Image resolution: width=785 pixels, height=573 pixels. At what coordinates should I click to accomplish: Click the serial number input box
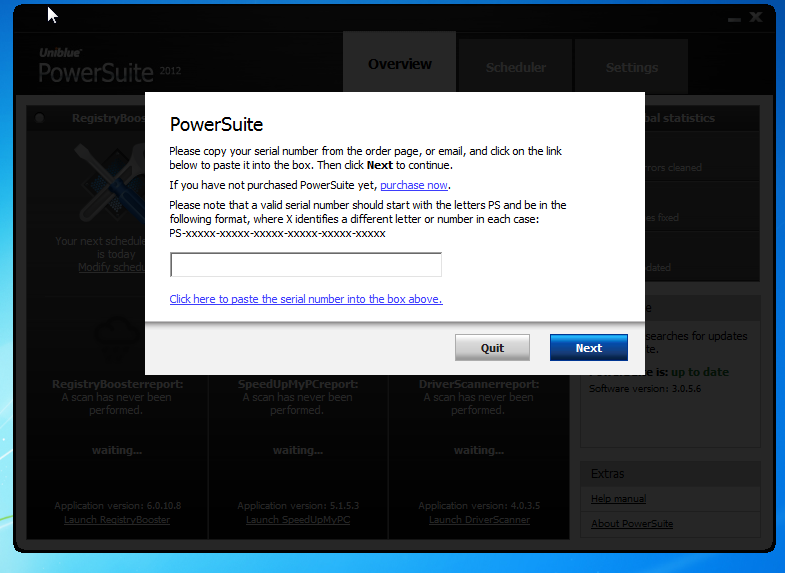305,265
